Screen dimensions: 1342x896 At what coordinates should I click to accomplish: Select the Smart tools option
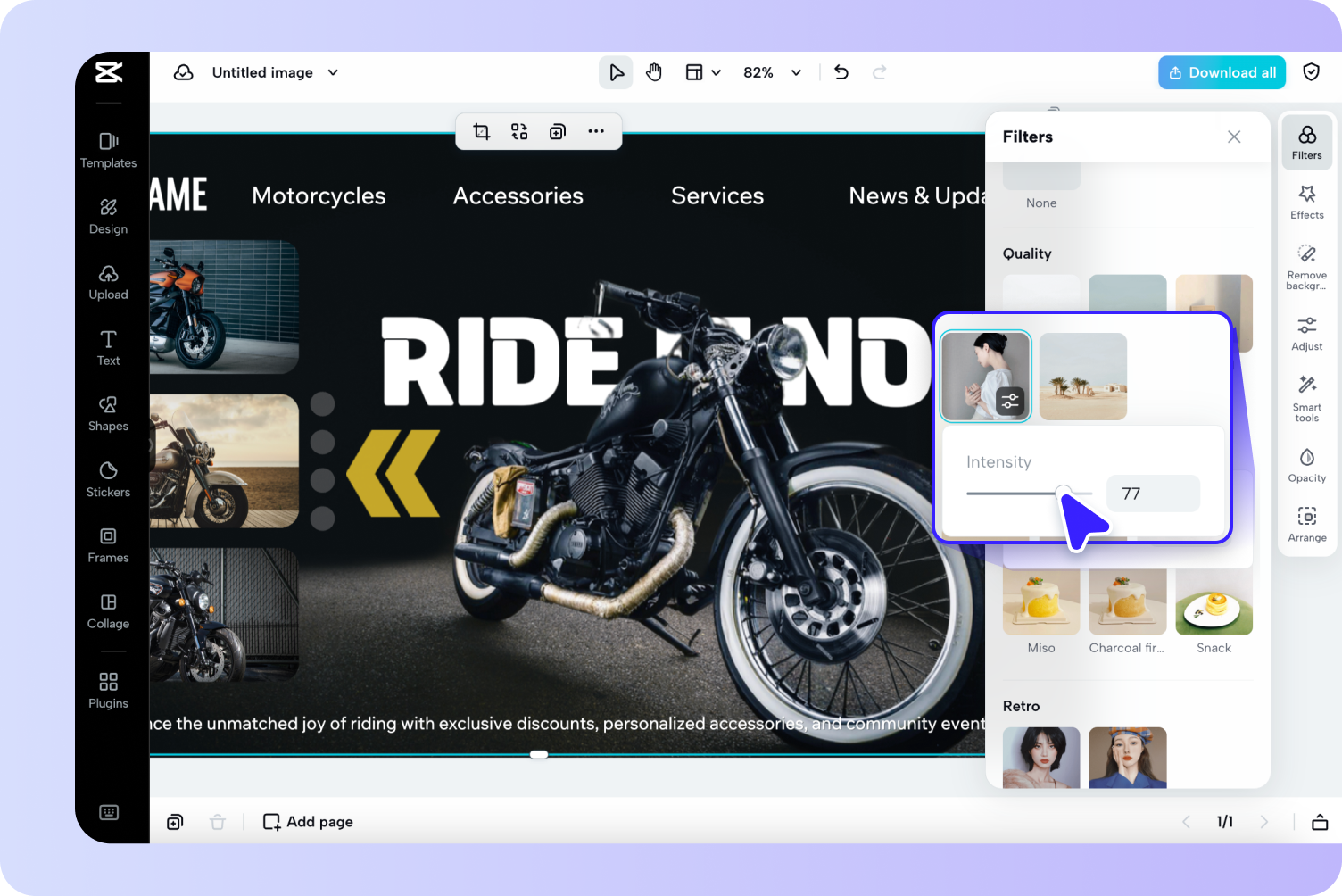click(x=1306, y=398)
